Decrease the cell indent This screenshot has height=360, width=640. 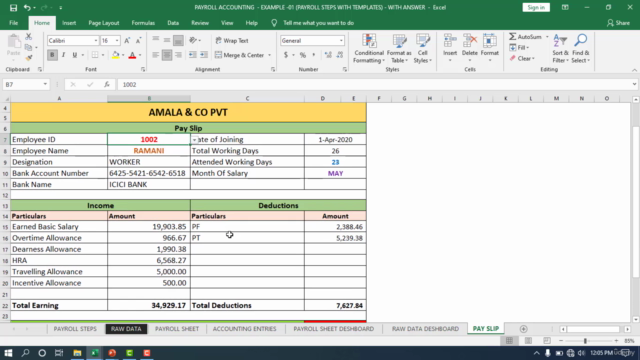pos(193,55)
